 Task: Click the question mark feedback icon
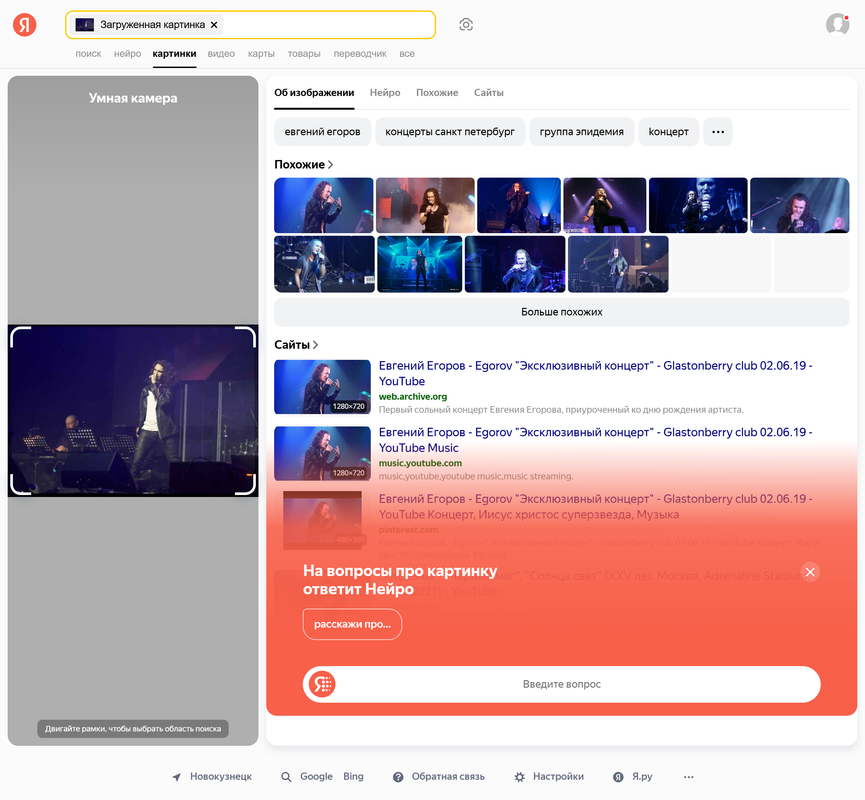(x=398, y=777)
